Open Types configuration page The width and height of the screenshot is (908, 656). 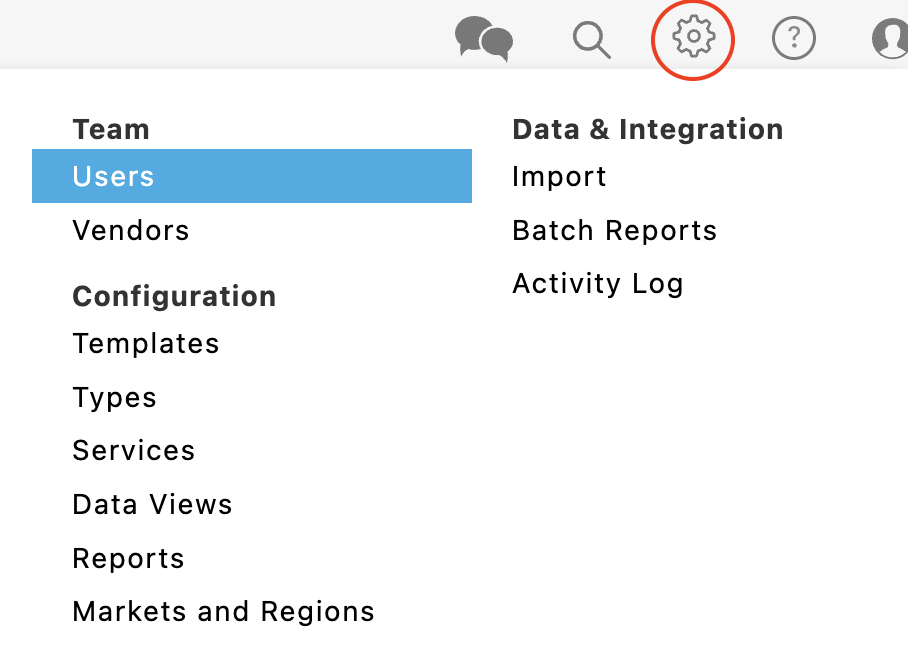[115, 398]
